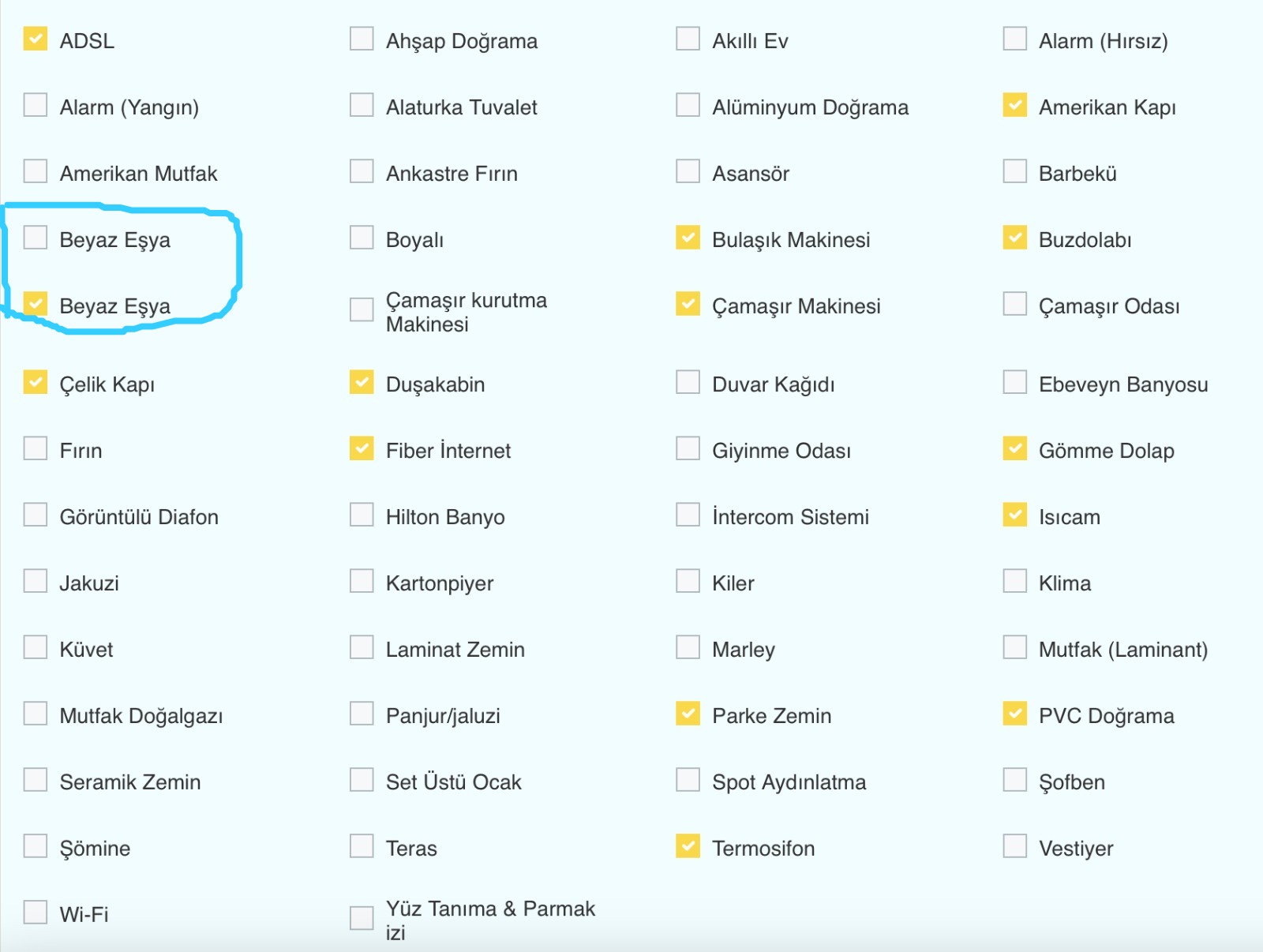This screenshot has width=1263, height=952.
Task: Enable the Klima checkbox
Action: click(x=1014, y=581)
